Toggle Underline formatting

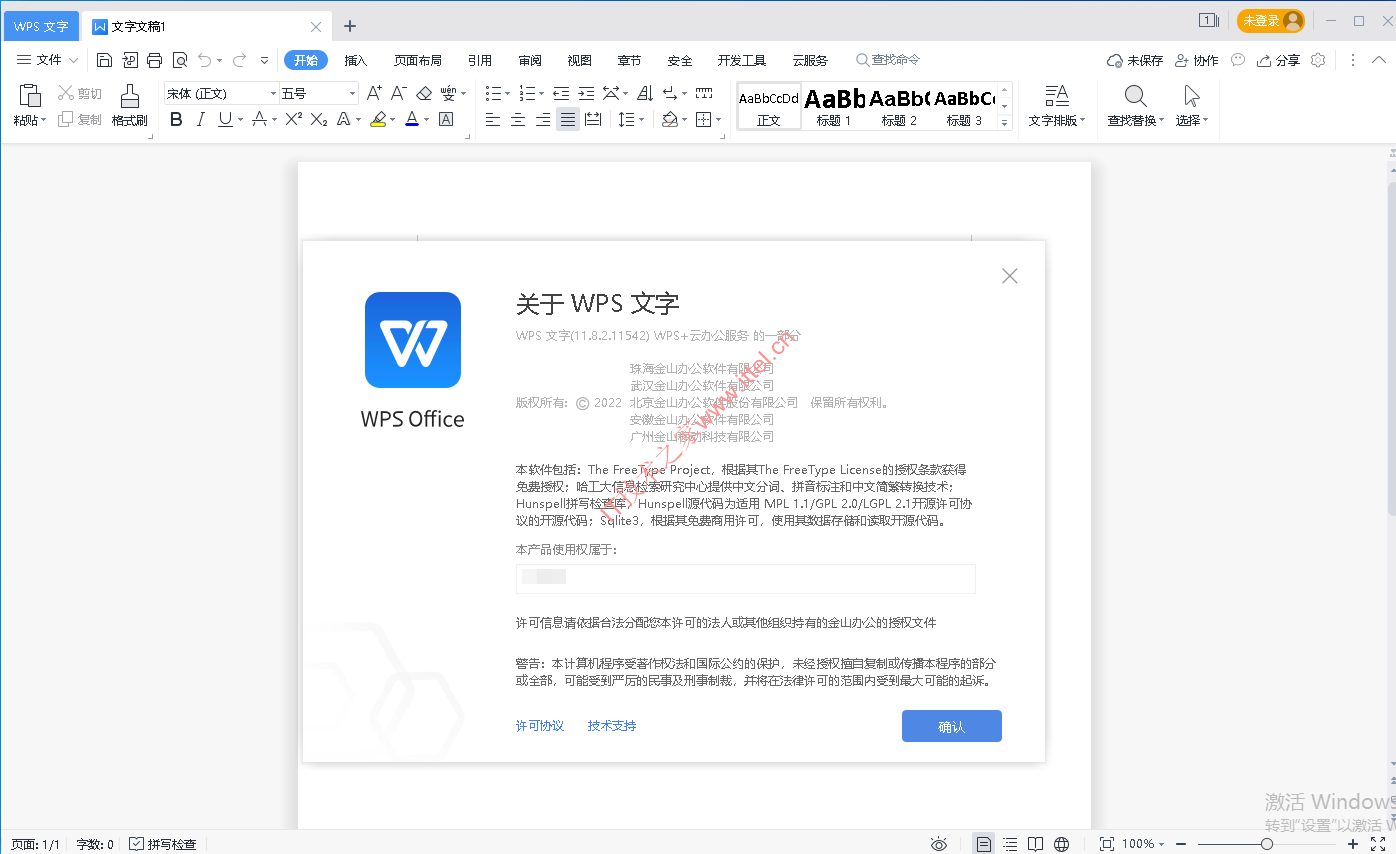(224, 119)
